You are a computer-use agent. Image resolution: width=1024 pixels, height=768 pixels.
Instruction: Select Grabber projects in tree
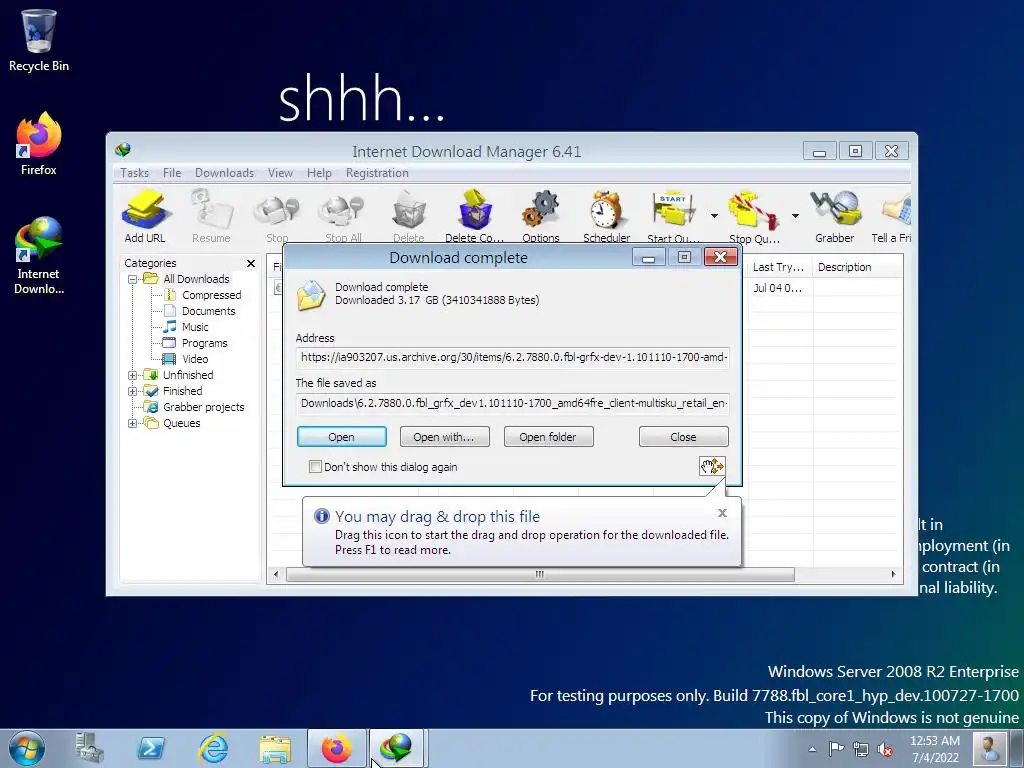tap(203, 408)
